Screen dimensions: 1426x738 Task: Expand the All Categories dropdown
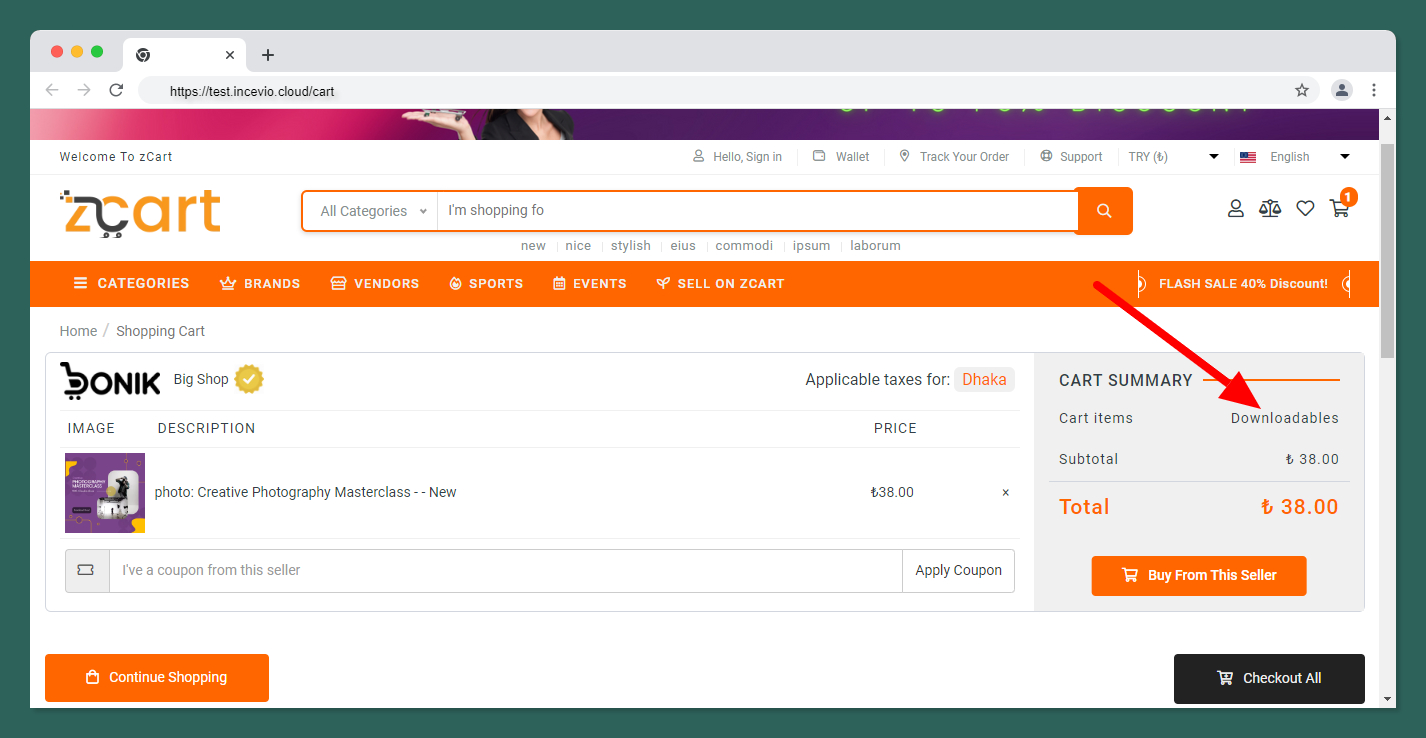point(372,211)
